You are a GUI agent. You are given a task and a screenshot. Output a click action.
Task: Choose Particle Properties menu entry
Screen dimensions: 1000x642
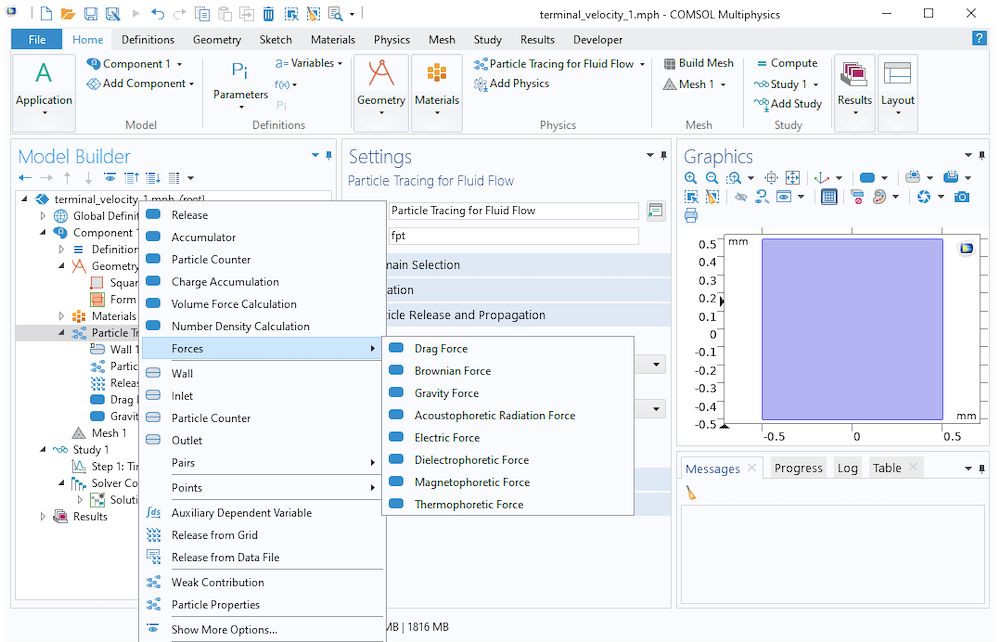[262, 604]
